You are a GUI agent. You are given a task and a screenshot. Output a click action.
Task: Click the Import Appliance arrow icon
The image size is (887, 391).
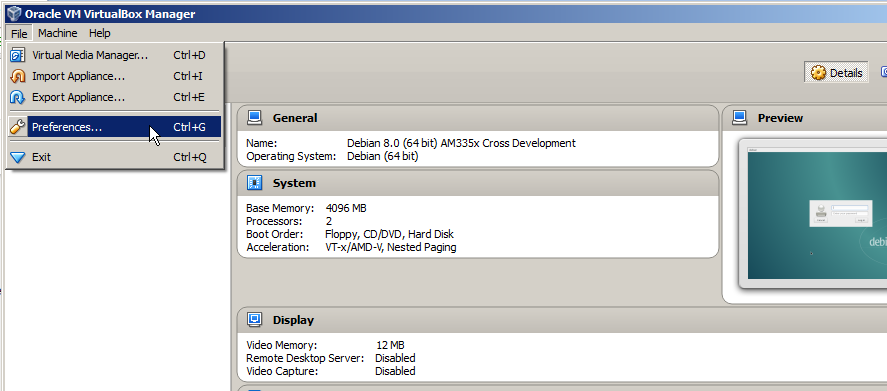[x=18, y=76]
